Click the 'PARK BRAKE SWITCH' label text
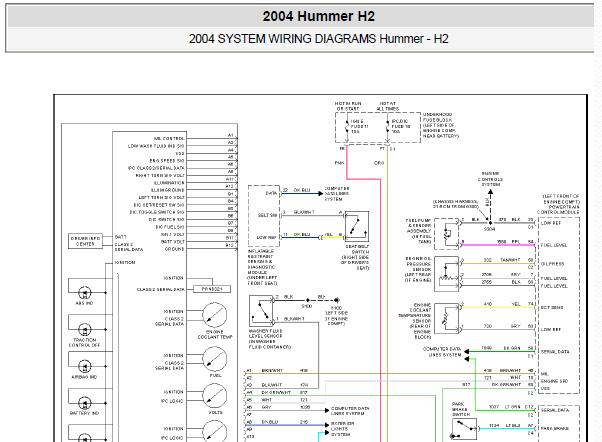The width and height of the screenshot is (602, 442). (x=461, y=409)
